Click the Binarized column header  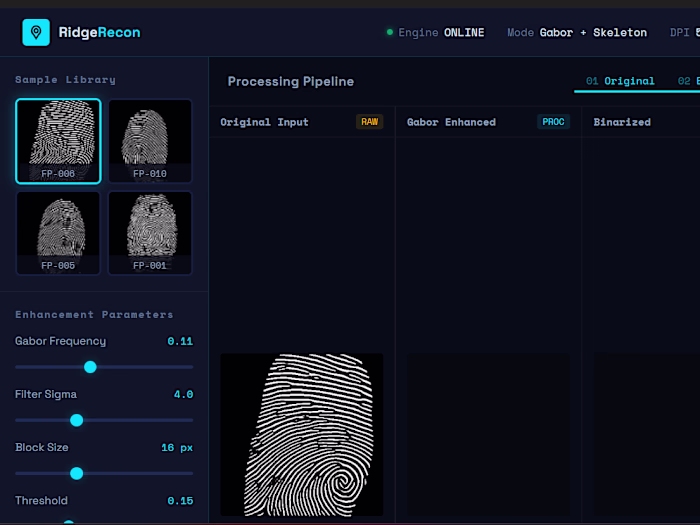click(x=622, y=122)
